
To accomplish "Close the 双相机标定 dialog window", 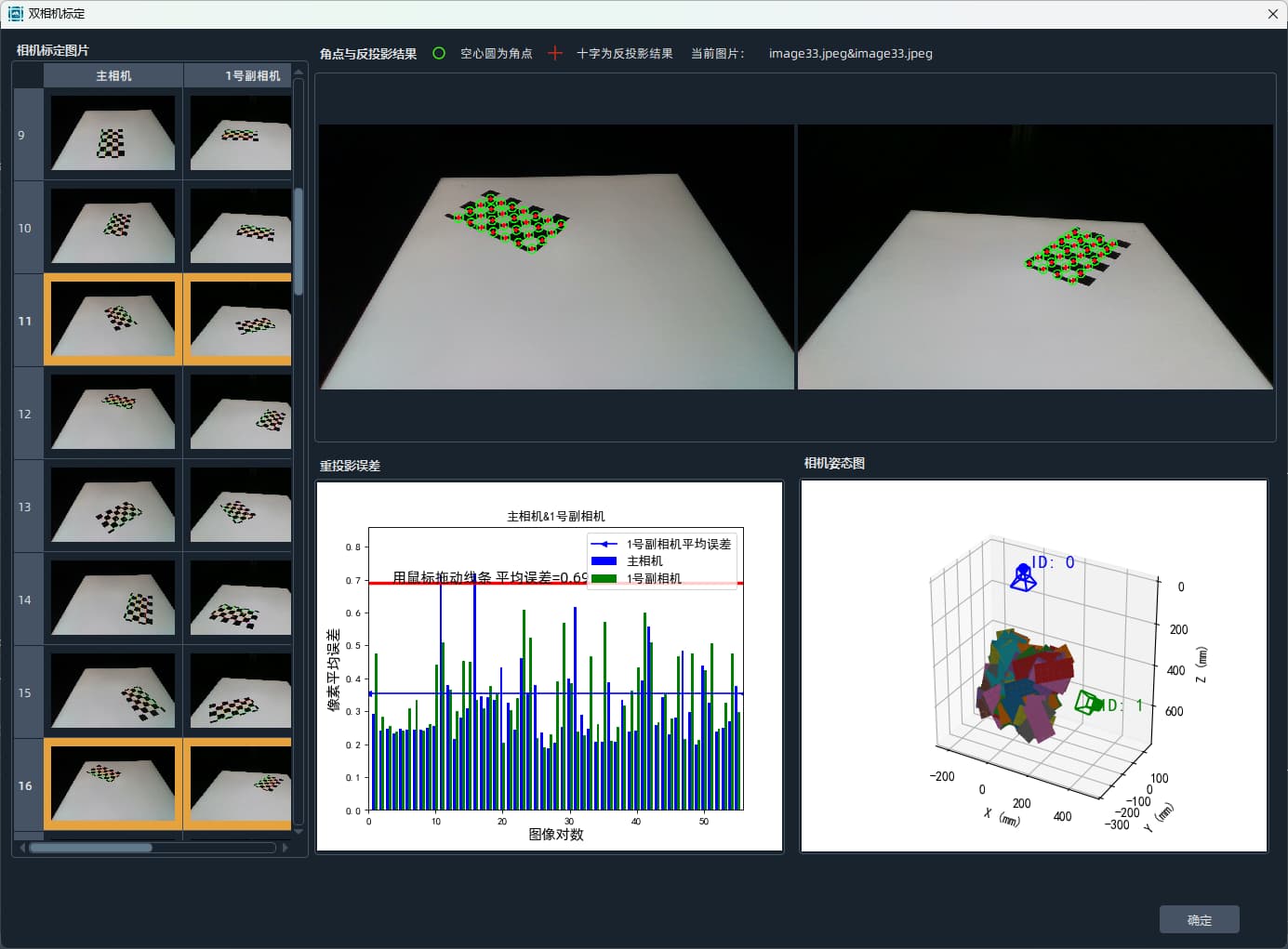I will pyautogui.click(x=1272, y=14).
